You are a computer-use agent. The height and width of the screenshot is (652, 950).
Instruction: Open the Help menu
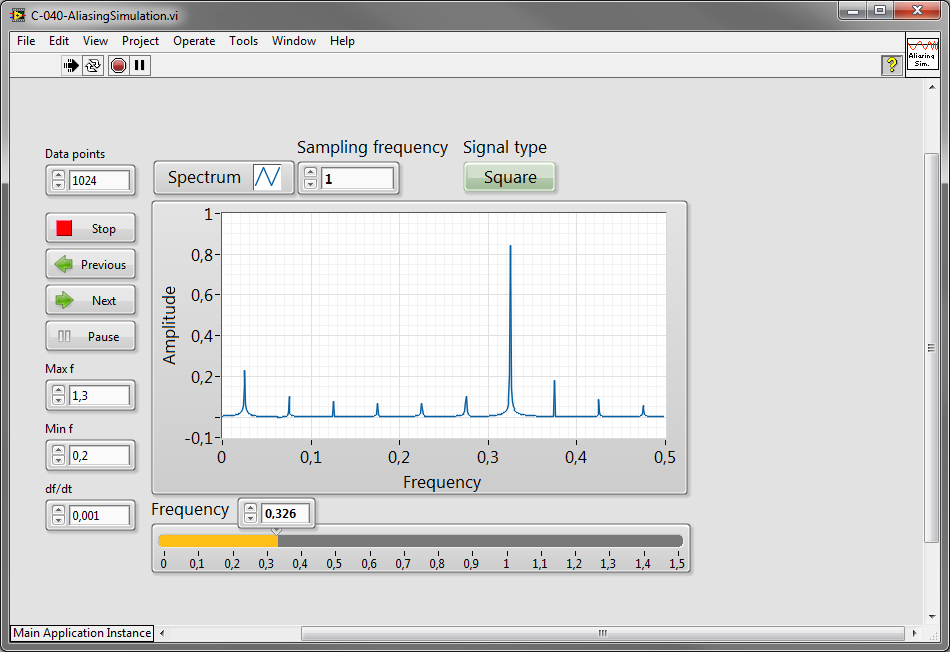click(x=342, y=41)
